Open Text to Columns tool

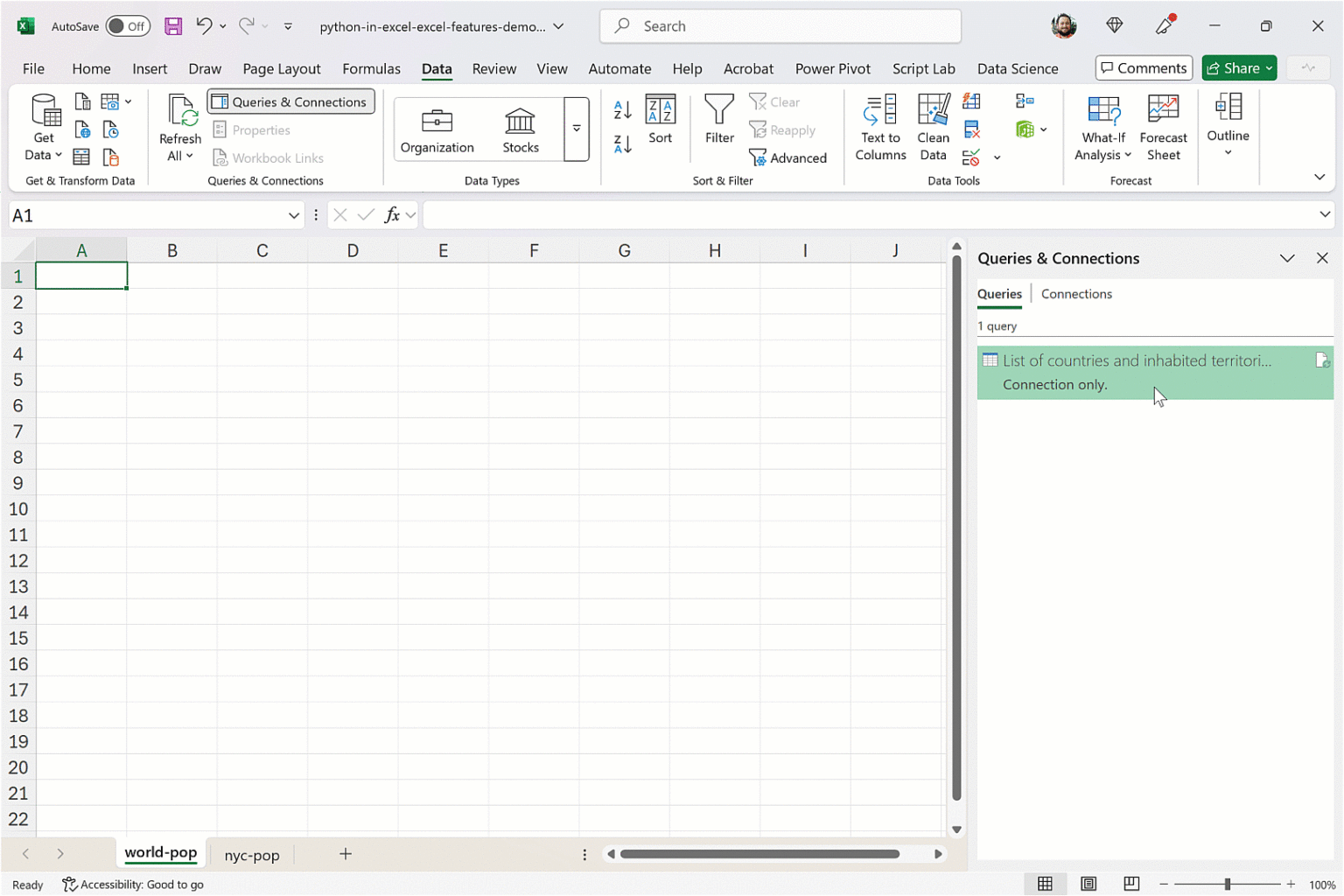(x=879, y=128)
